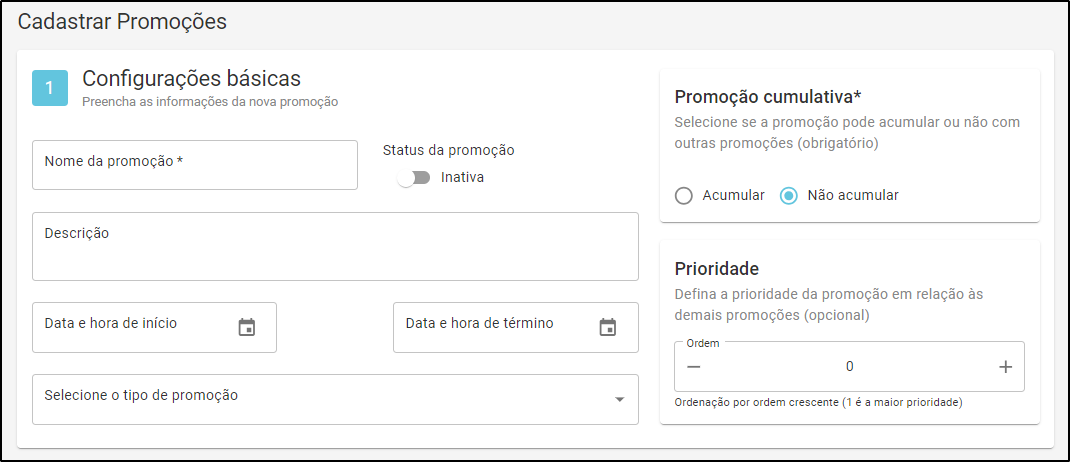Open the Selecione o tipo de promoção dropdown

pyautogui.click(x=335, y=399)
